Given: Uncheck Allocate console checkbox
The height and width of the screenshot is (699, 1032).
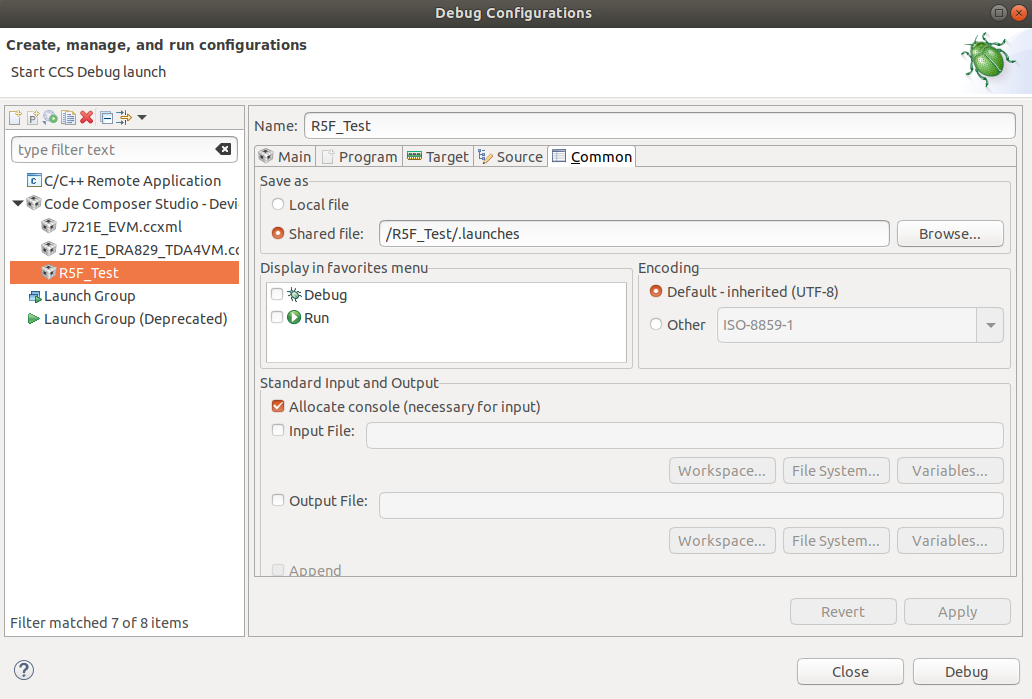Looking at the screenshot, I should 278,407.
